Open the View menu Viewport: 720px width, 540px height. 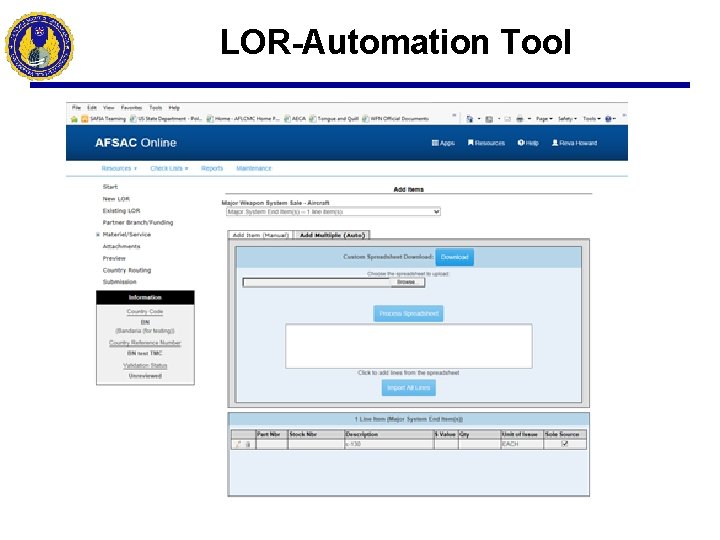tap(108, 108)
